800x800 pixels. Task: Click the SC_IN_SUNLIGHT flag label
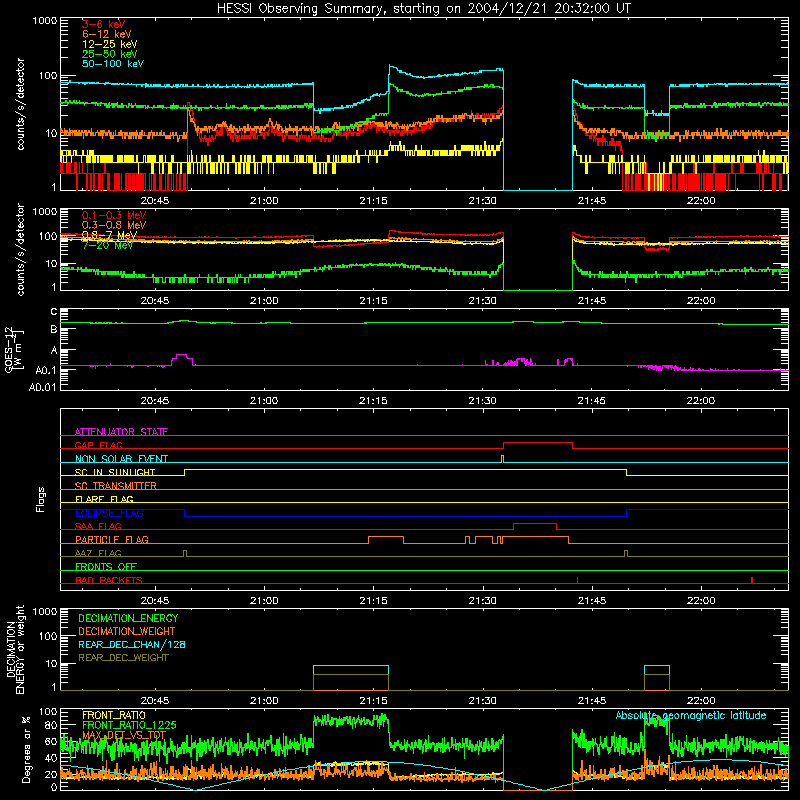click(115, 472)
